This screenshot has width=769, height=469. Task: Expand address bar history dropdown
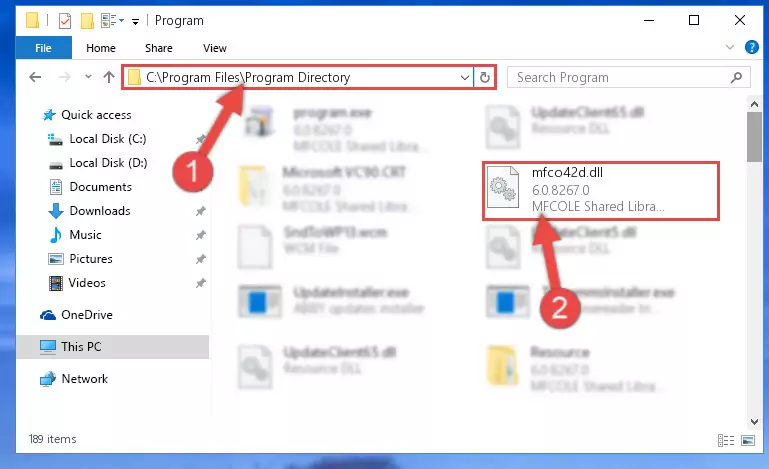tap(464, 78)
